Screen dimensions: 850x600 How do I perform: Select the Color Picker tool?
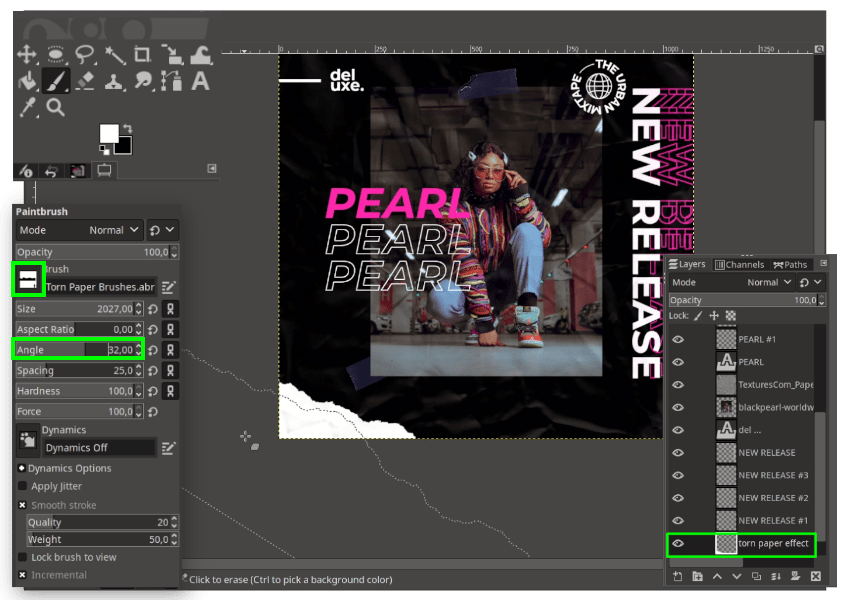click(x=27, y=107)
